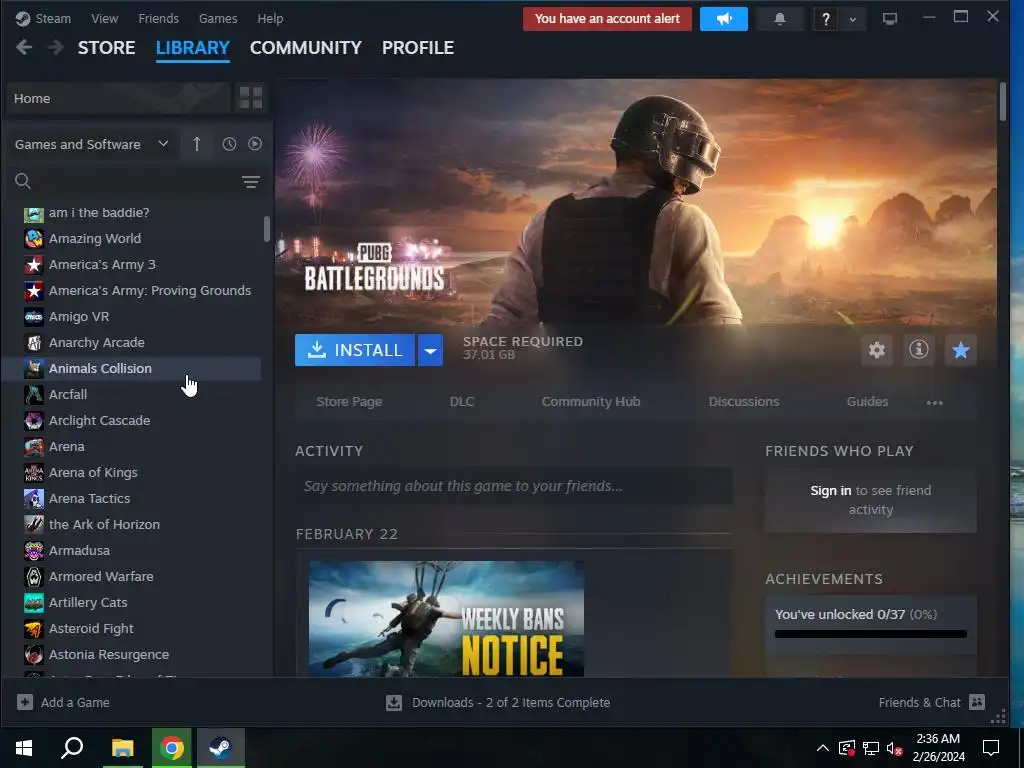Click the Arclight Cascade game icon

tap(34, 421)
